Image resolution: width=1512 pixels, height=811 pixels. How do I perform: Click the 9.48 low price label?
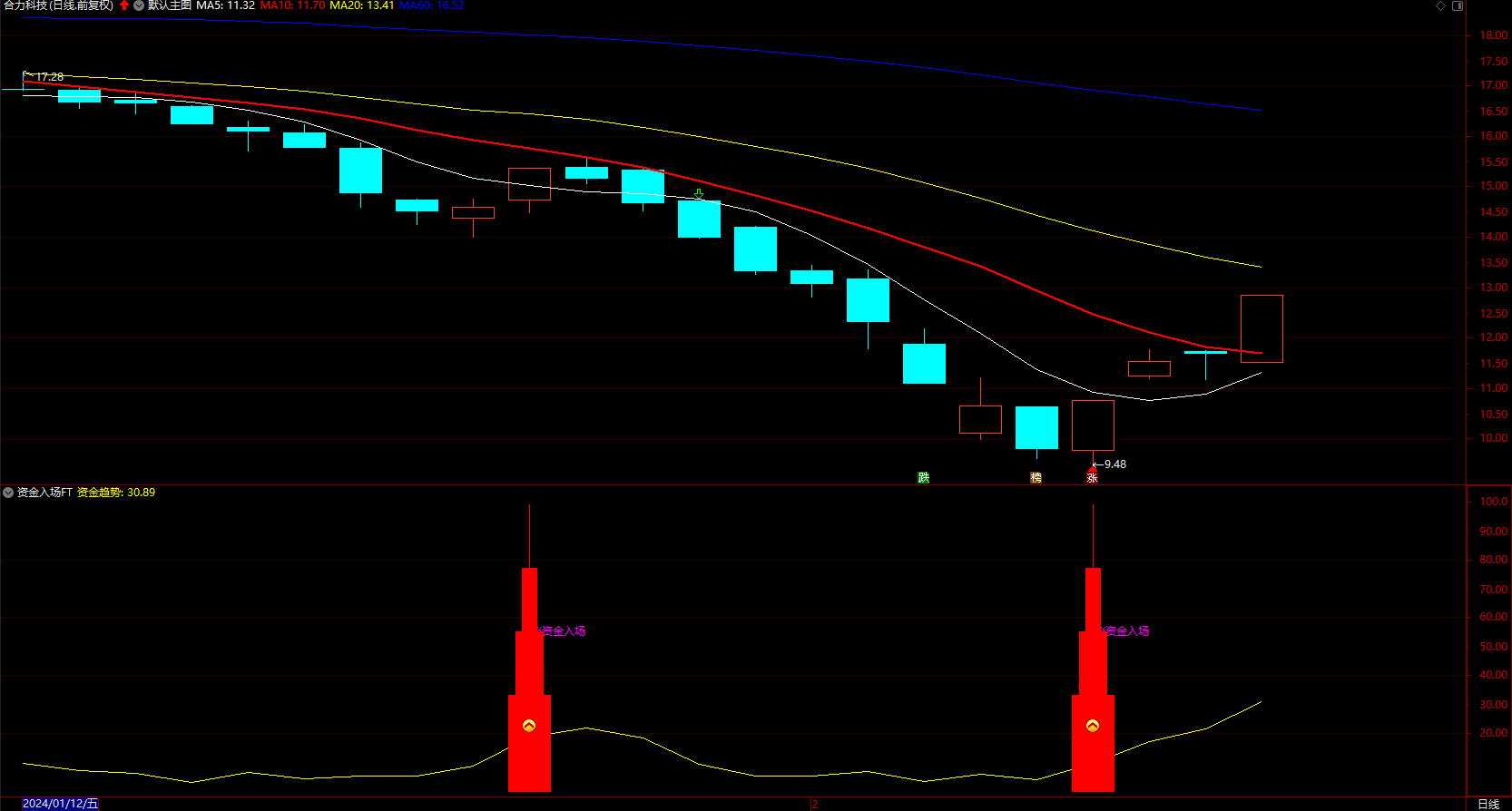tap(1115, 464)
